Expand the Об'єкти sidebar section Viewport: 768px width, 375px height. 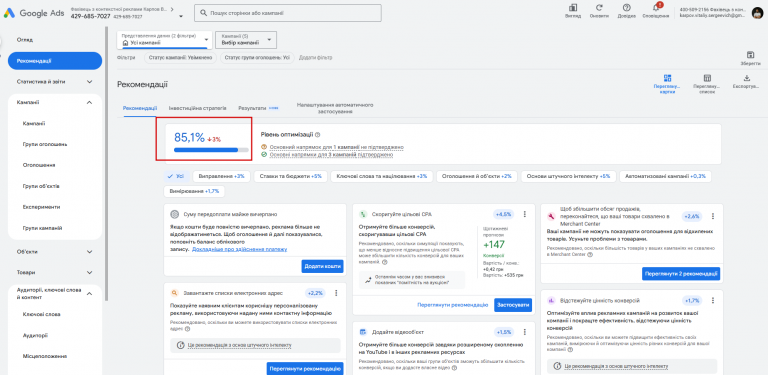tap(89, 252)
